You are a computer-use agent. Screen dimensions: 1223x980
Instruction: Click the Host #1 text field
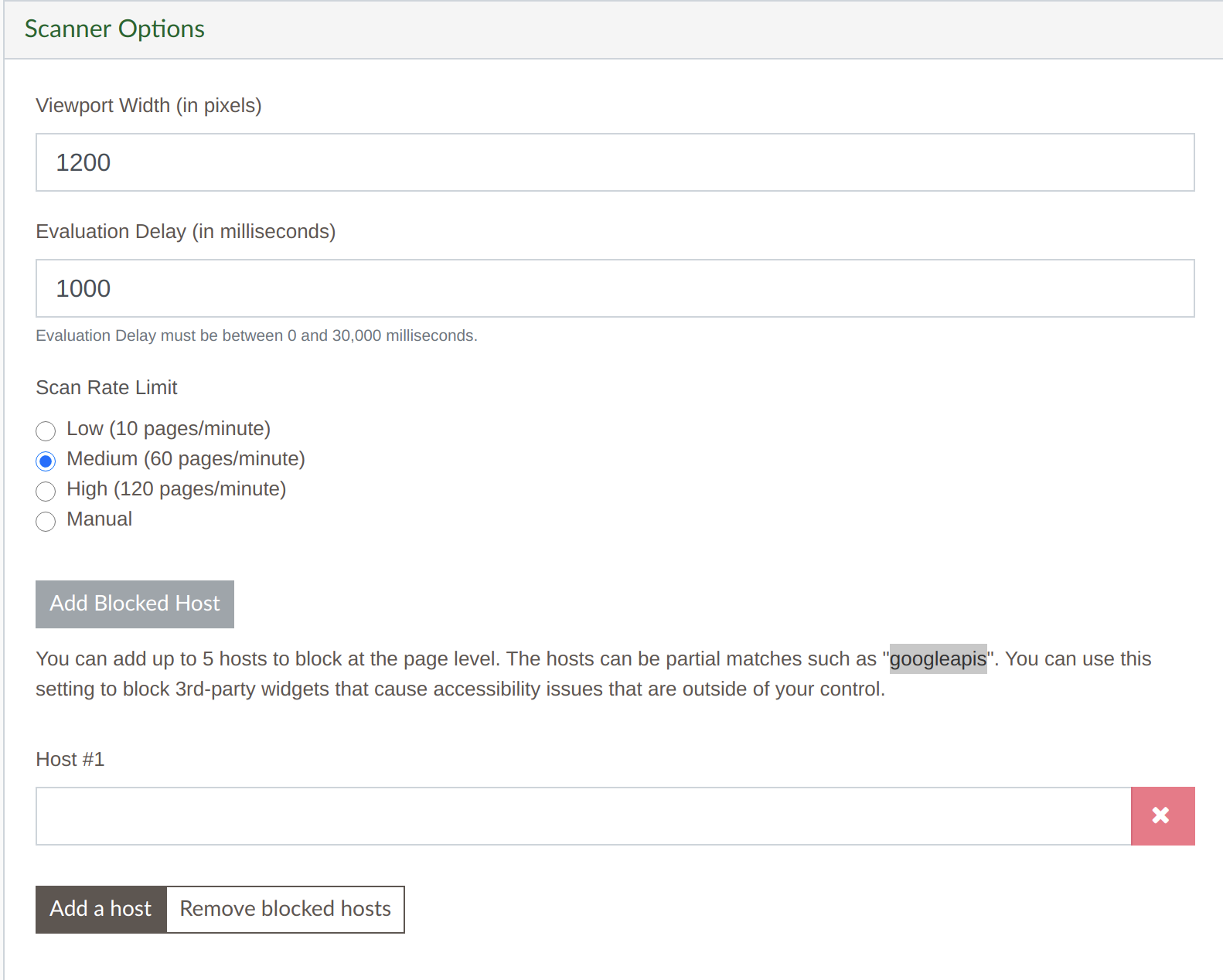tap(584, 816)
